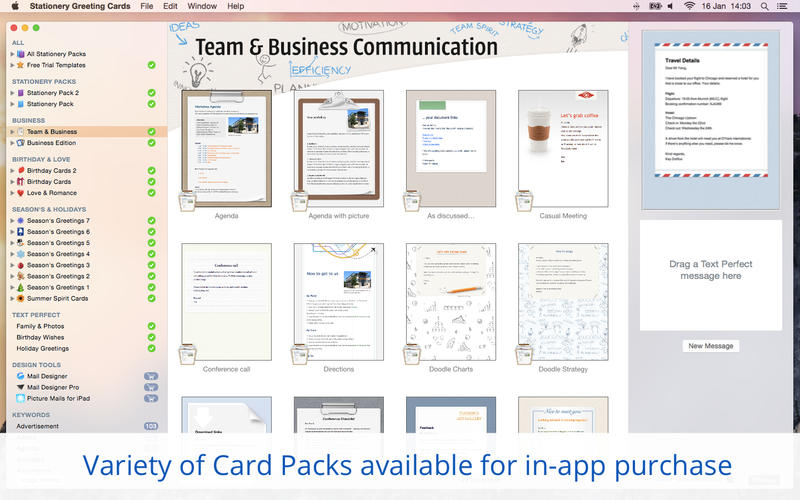Select the Doodle Charts template thumbnail
800x500 pixels.
coord(451,302)
